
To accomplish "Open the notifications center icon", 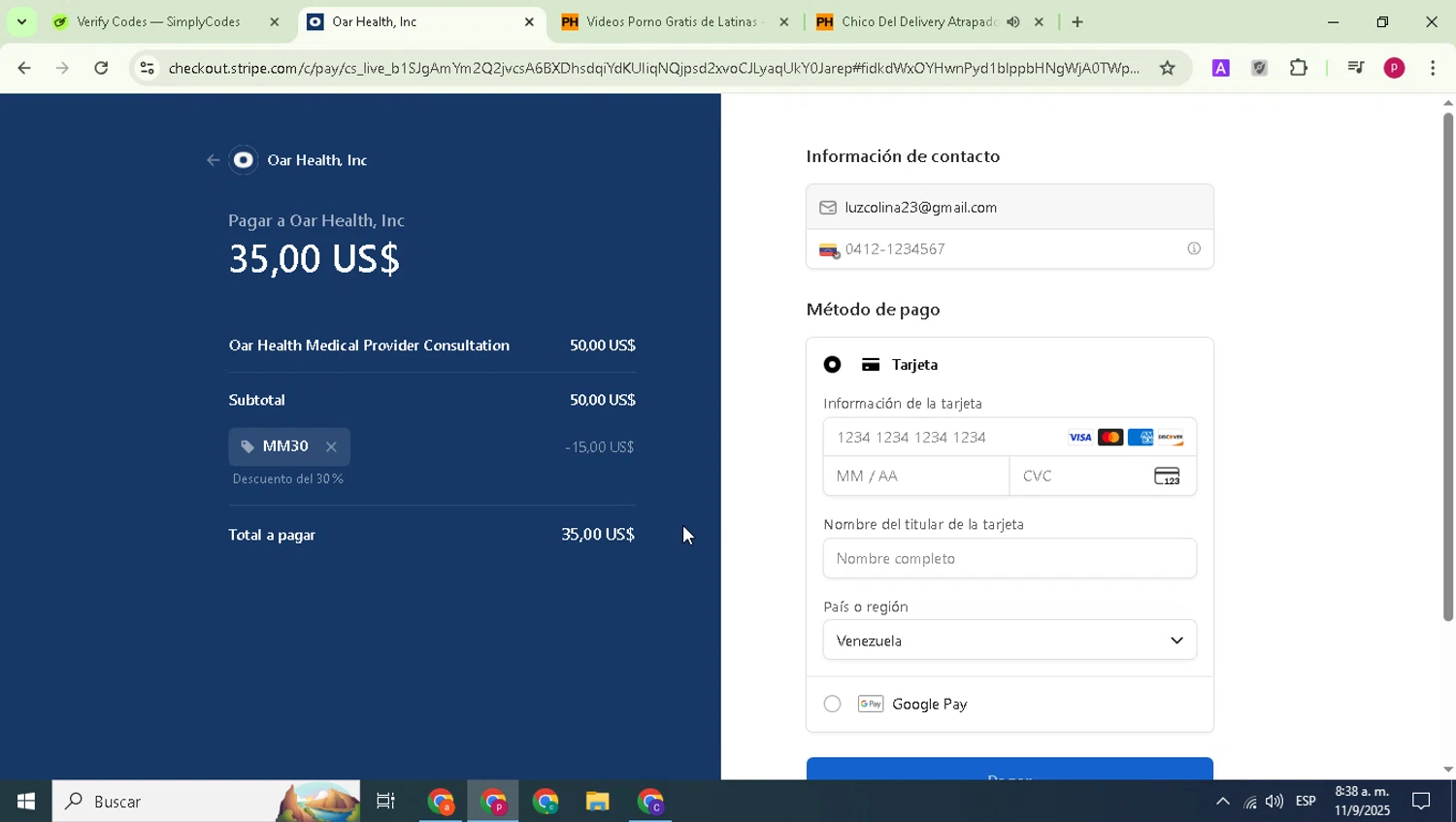I will 1421,802.
